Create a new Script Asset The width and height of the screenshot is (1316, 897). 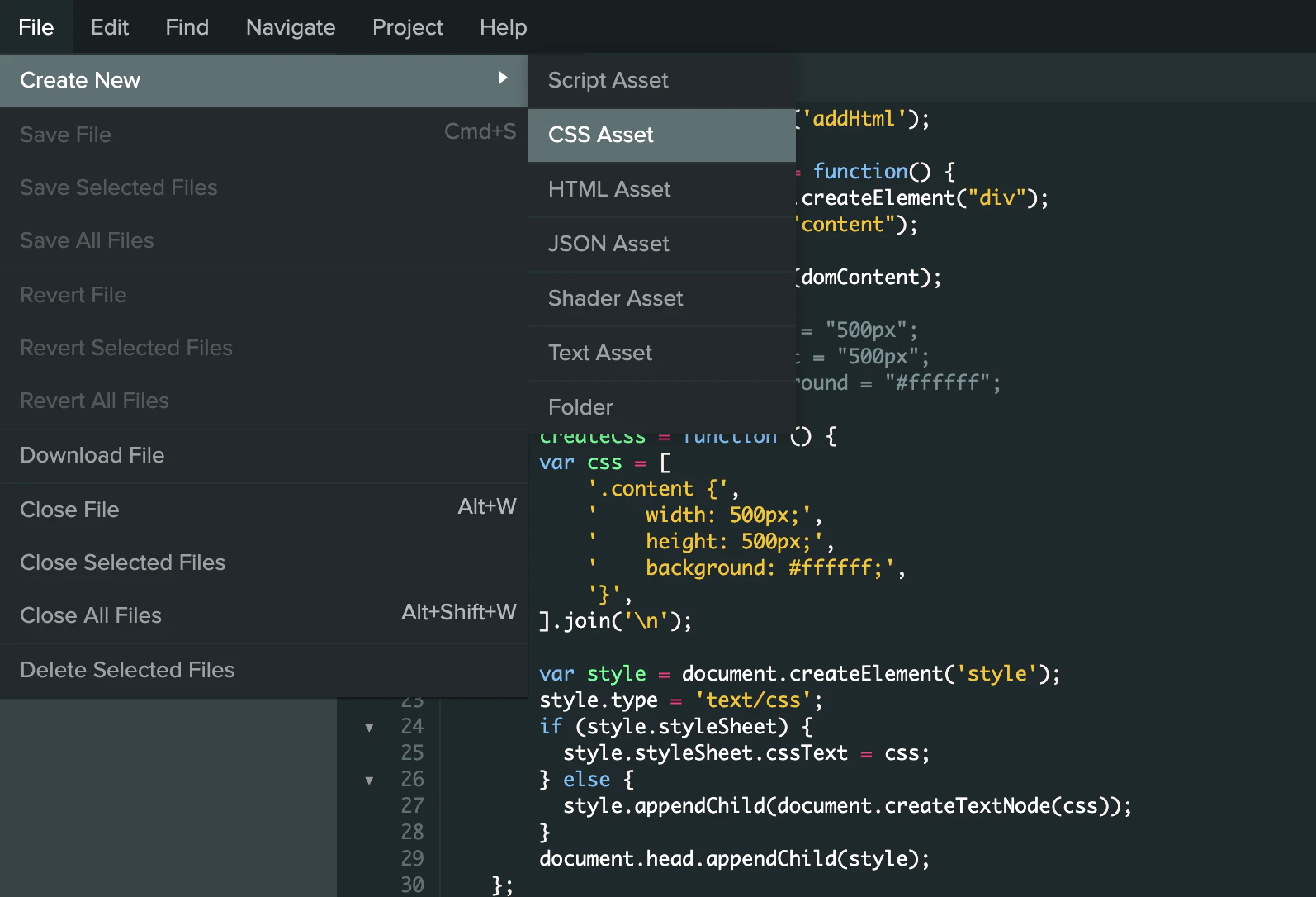(x=662, y=80)
